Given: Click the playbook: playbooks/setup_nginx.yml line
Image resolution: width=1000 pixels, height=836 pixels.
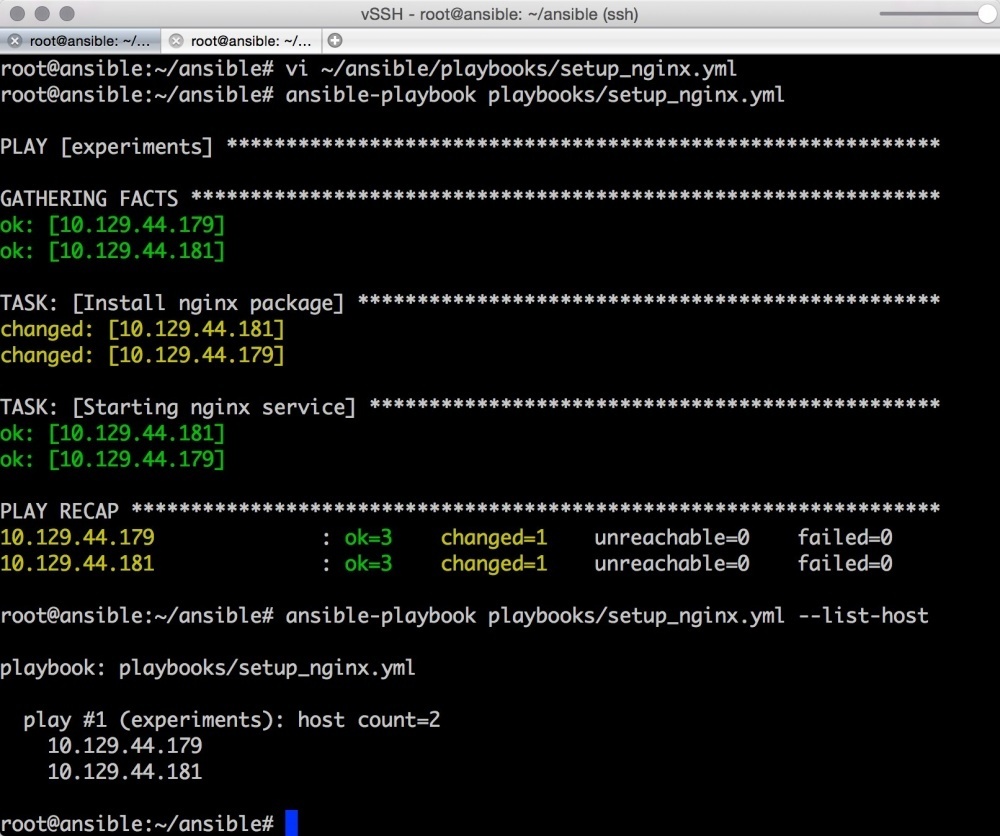Looking at the screenshot, I should coord(207,668).
